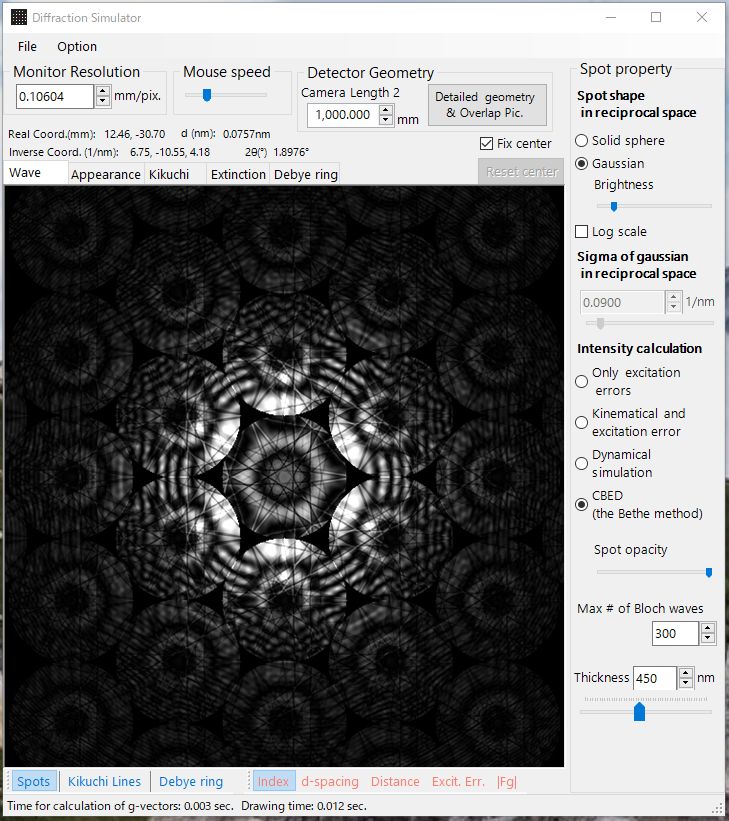Viewport: 729px width, 821px height.
Task: Click the Drawing time status text
Action: point(304,806)
